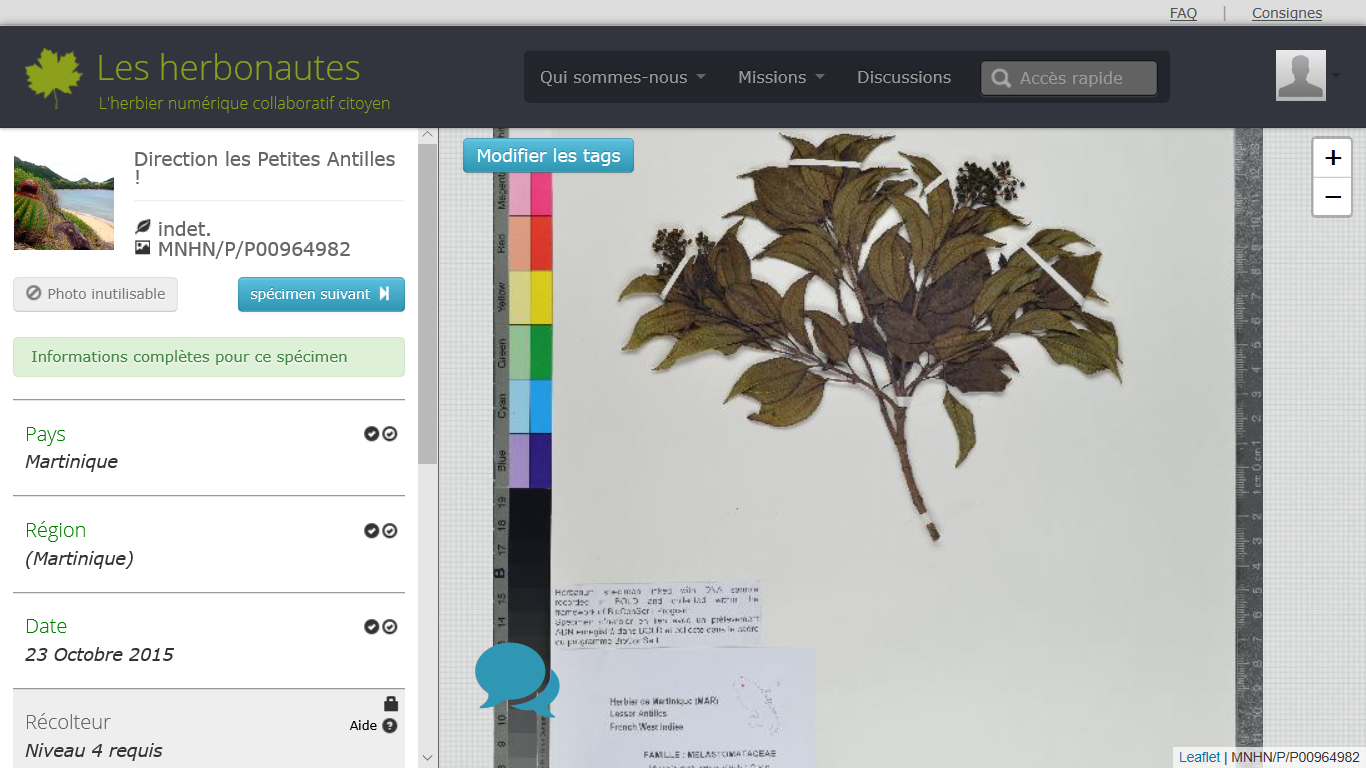Zoom out of the specimen image
The height and width of the screenshot is (768, 1366).
coord(1332,197)
